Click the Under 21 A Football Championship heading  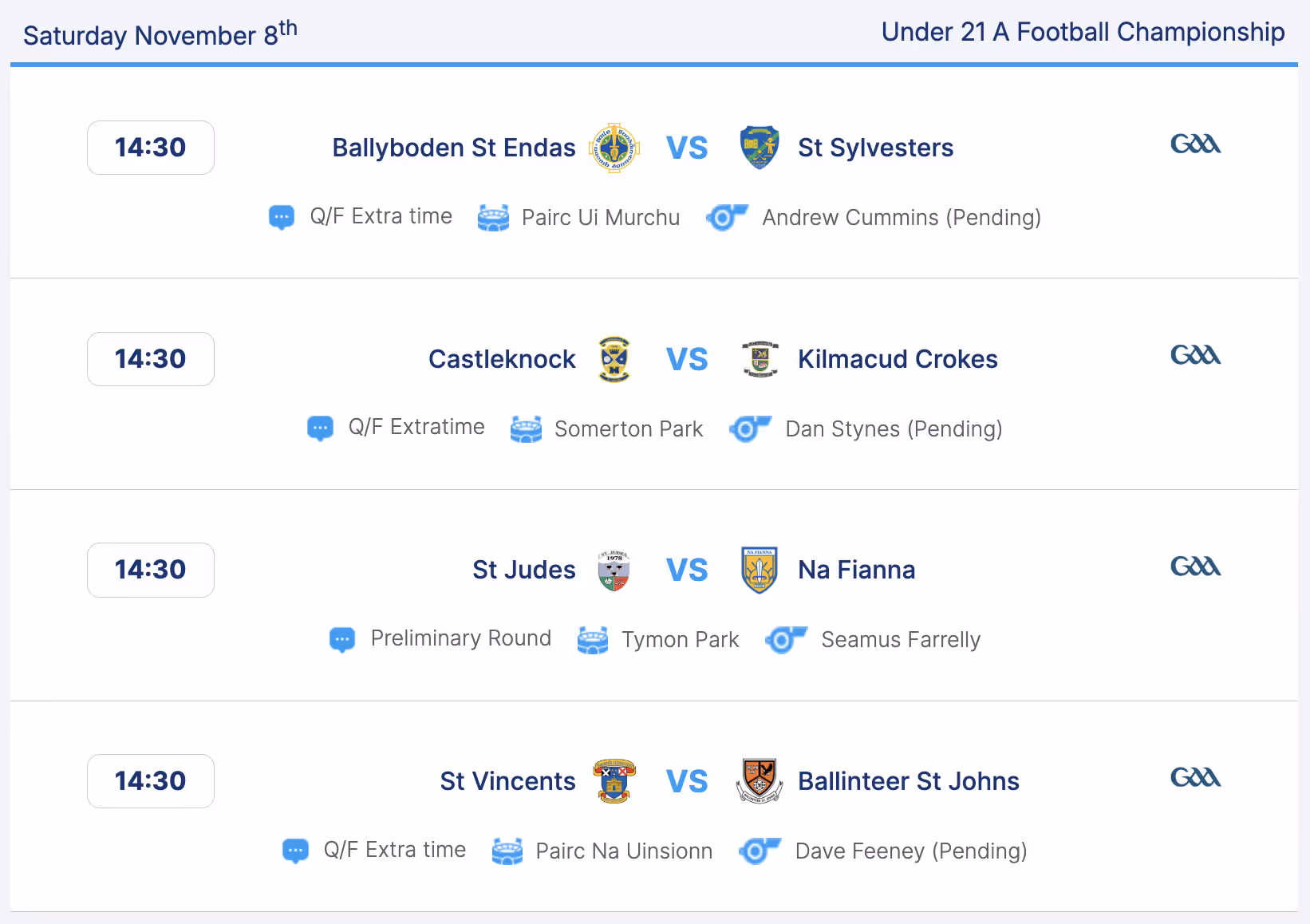click(1083, 32)
